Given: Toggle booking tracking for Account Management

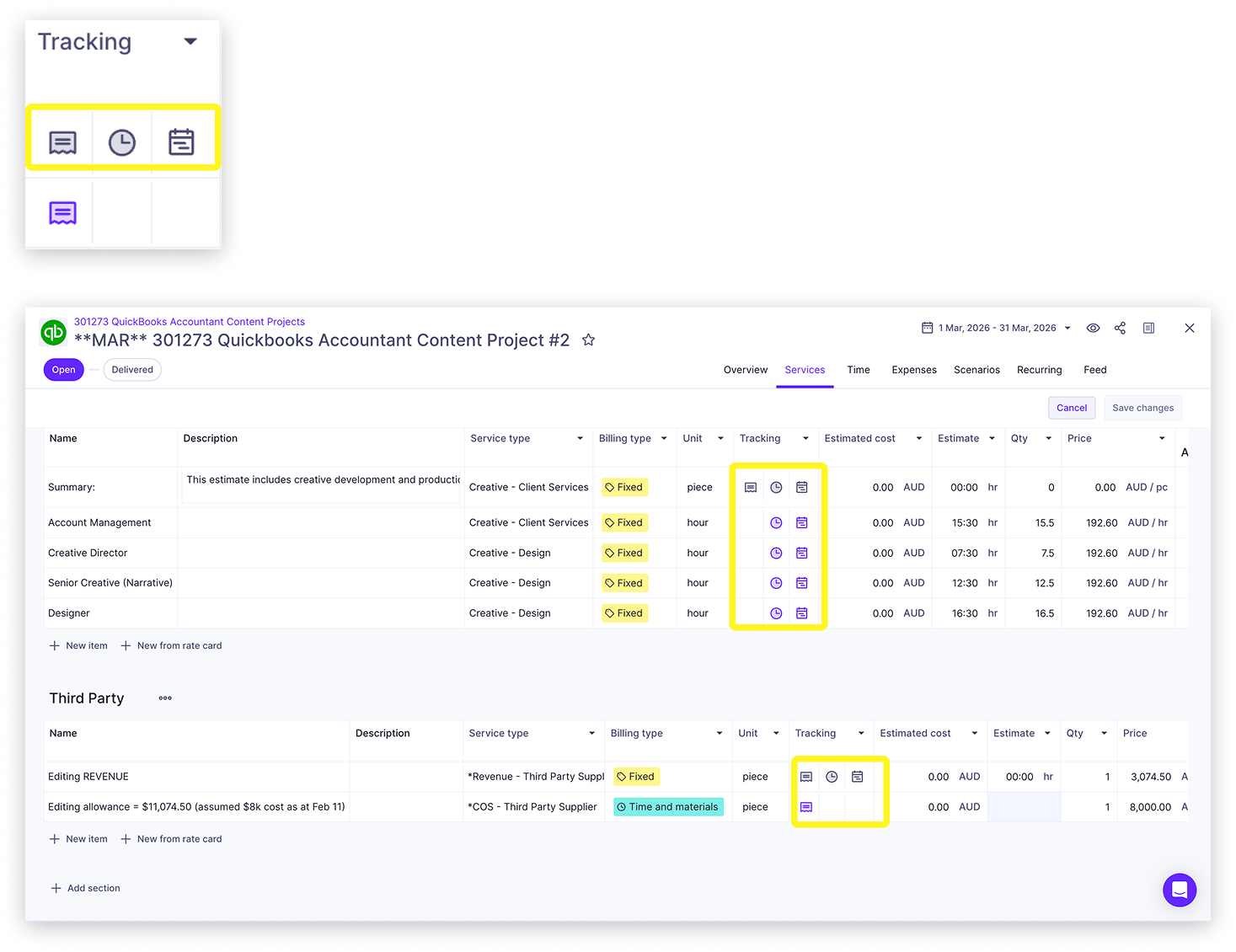Looking at the screenshot, I should (x=802, y=523).
